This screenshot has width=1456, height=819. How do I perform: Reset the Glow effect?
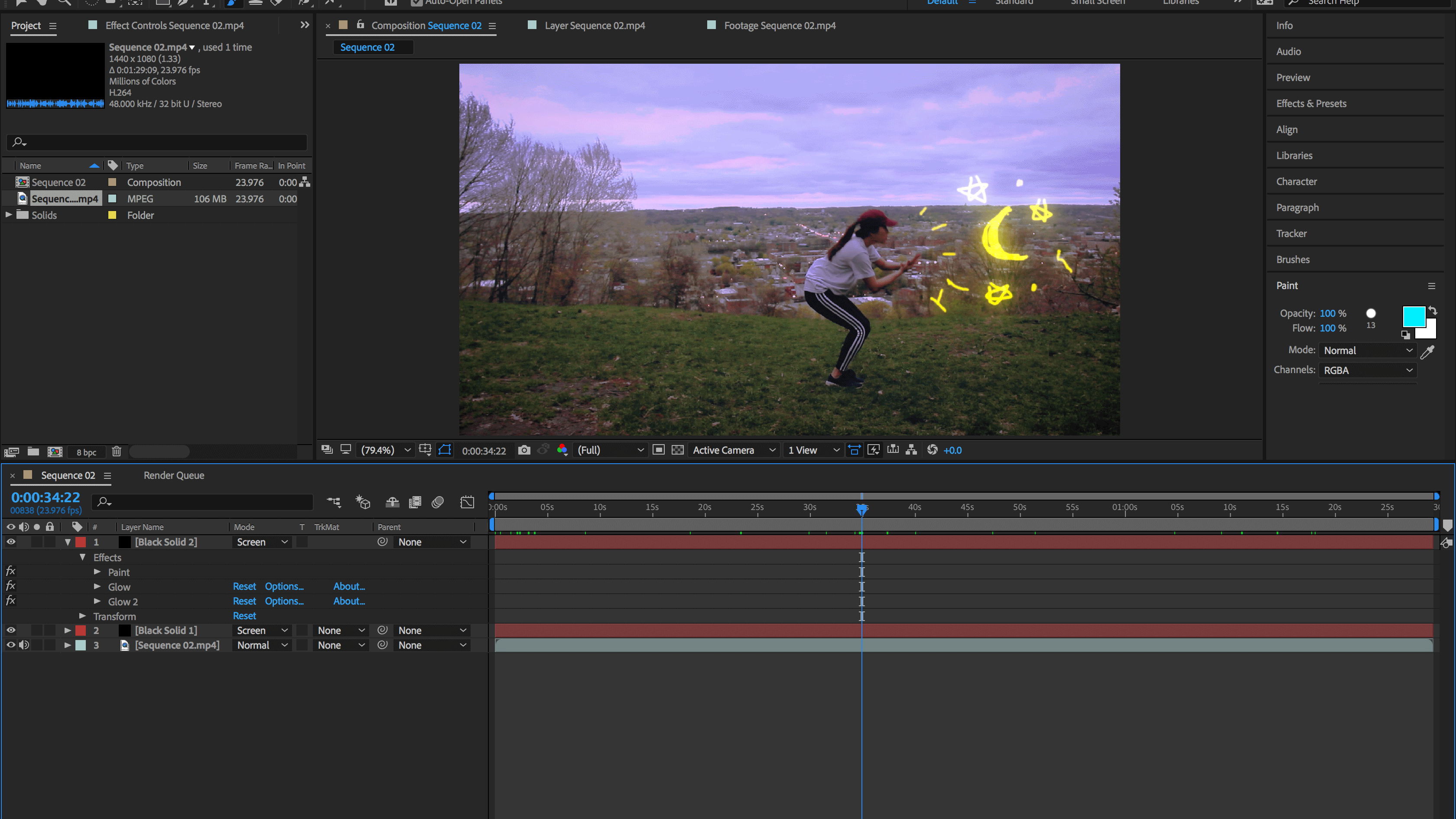tap(244, 586)
